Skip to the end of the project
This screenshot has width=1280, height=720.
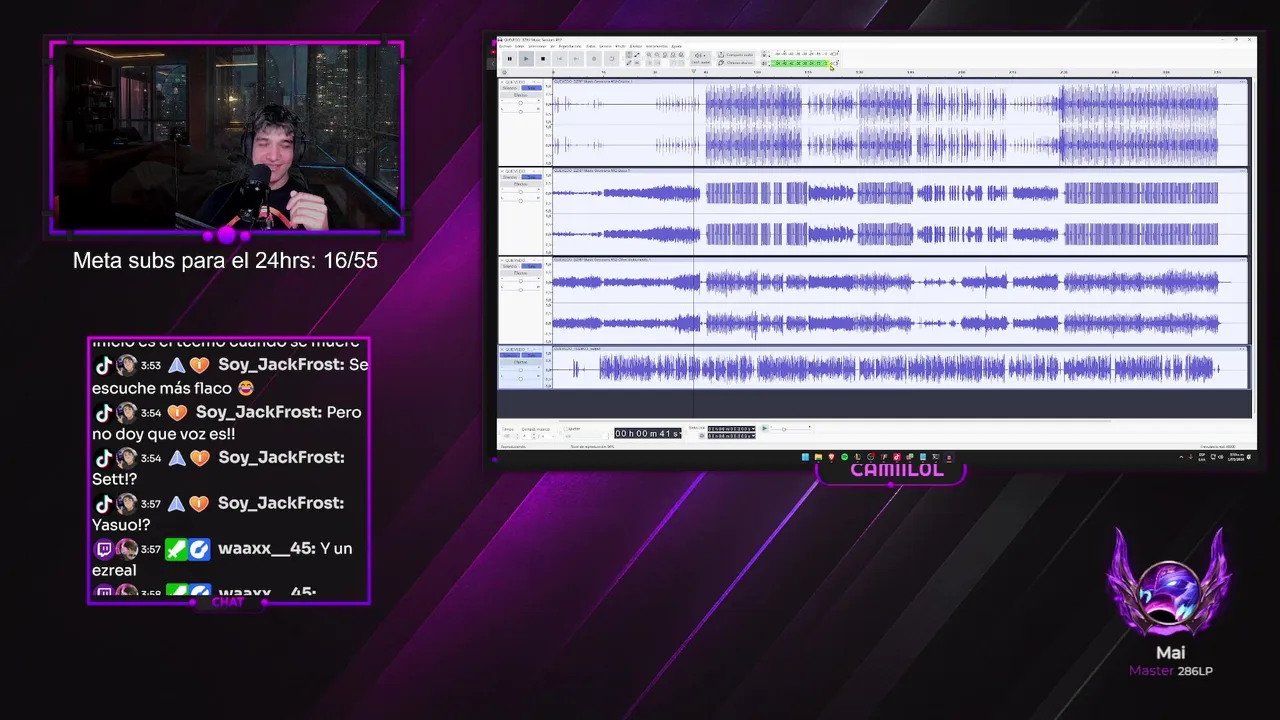click(x=577, y=59)
